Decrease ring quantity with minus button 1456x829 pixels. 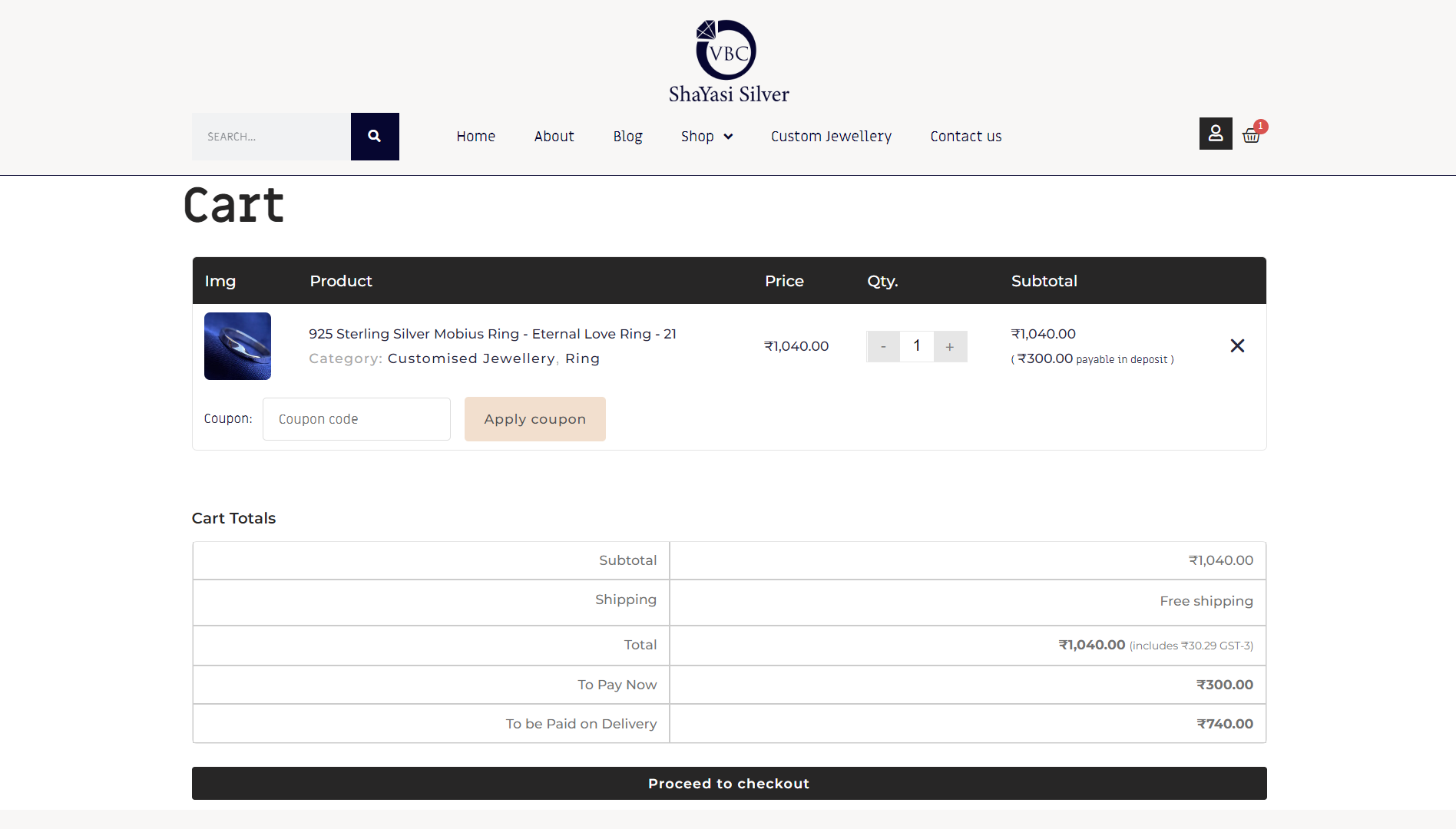[883, 347]
